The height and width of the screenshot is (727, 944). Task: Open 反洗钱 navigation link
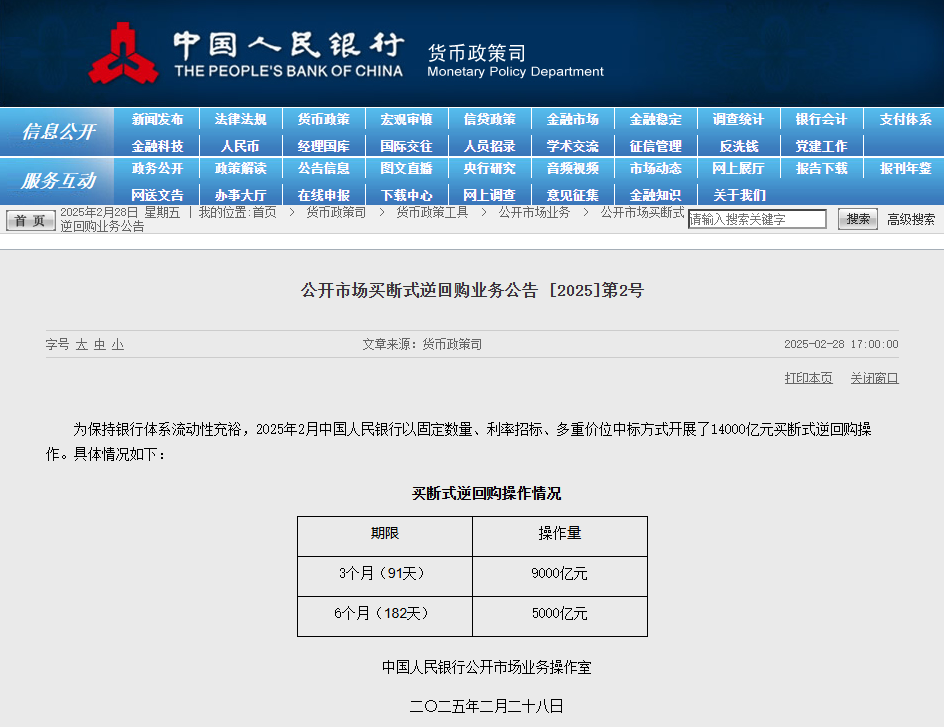pyautogui.click(x=739, y=146)
